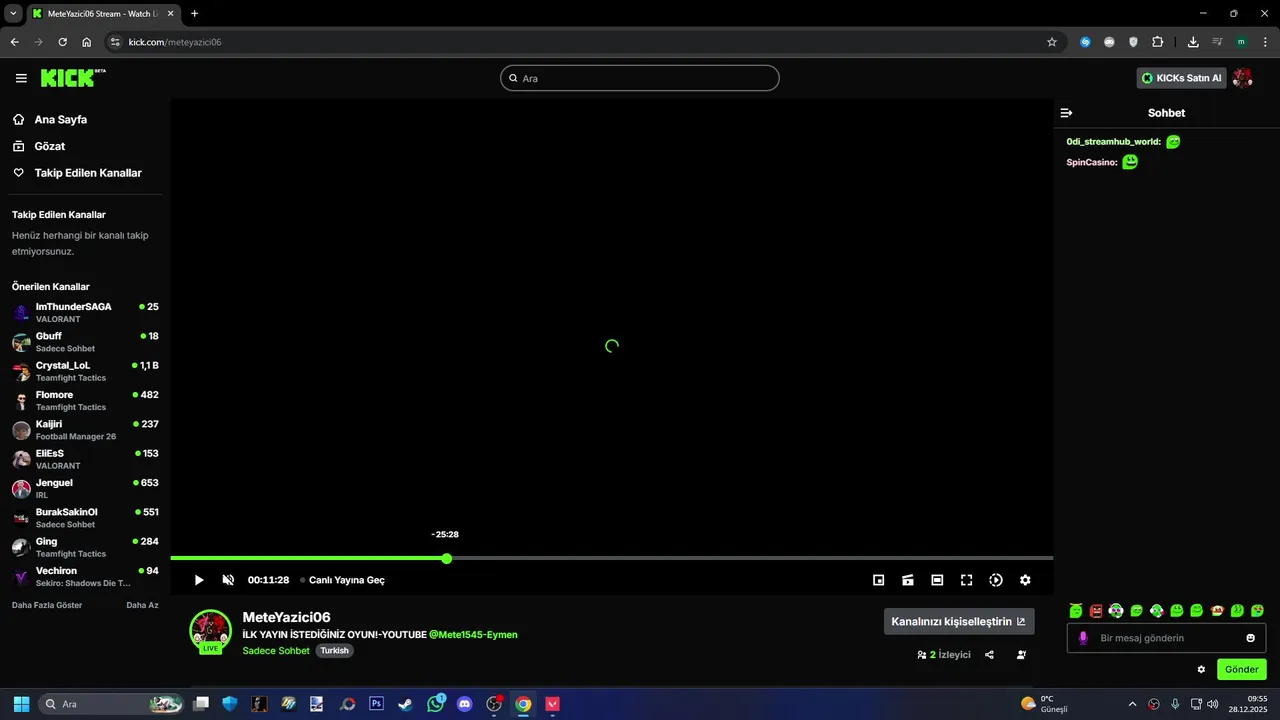Click the seek bar's unplayed portion
This screenshot has width=1280, height=720.
pyautogui.click(x=750, y=558)
